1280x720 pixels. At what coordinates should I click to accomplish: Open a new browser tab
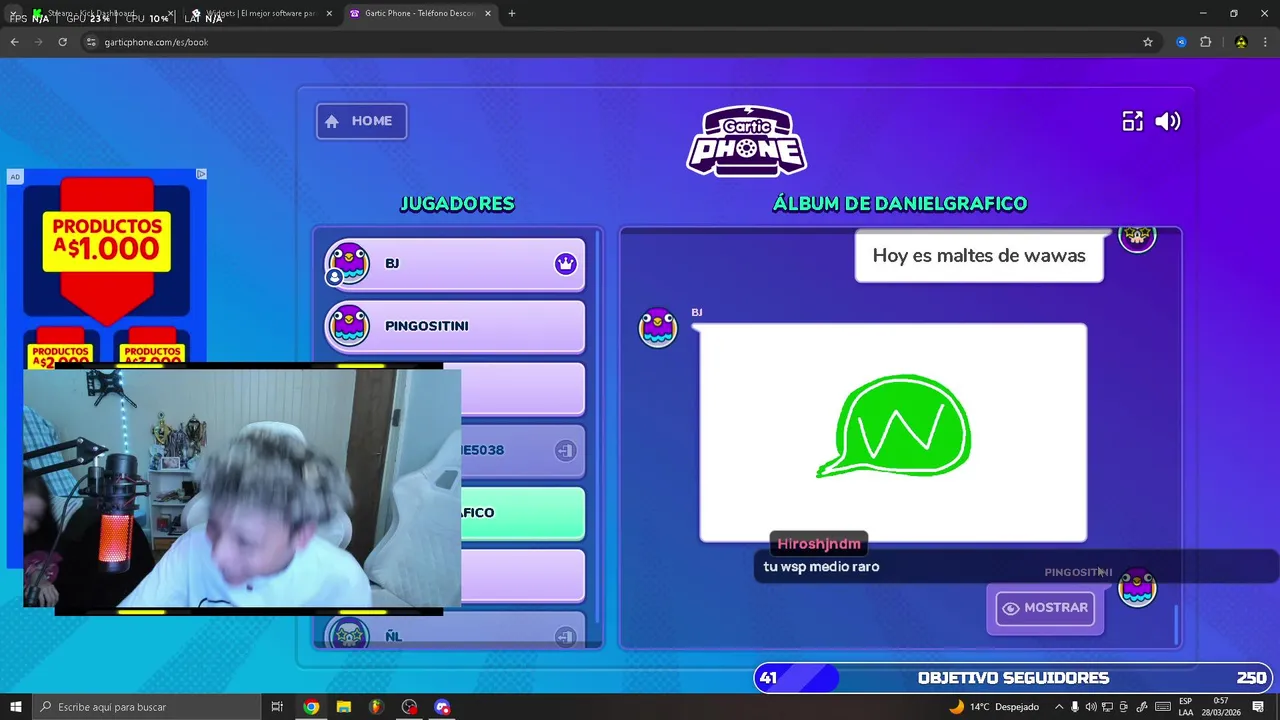[512, 14]
